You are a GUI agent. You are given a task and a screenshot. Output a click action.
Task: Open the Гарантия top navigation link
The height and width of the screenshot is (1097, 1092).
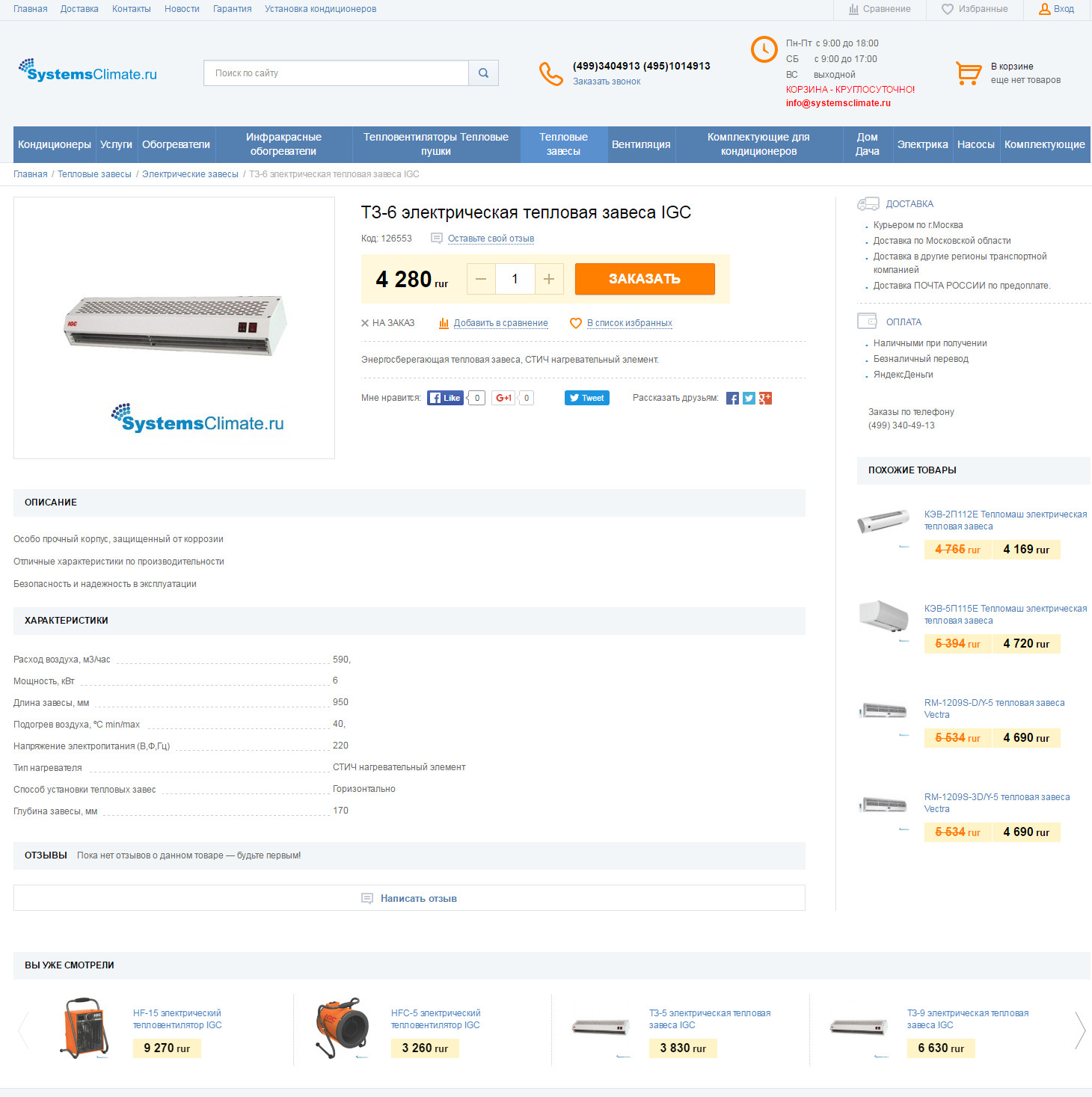point(232,9)
